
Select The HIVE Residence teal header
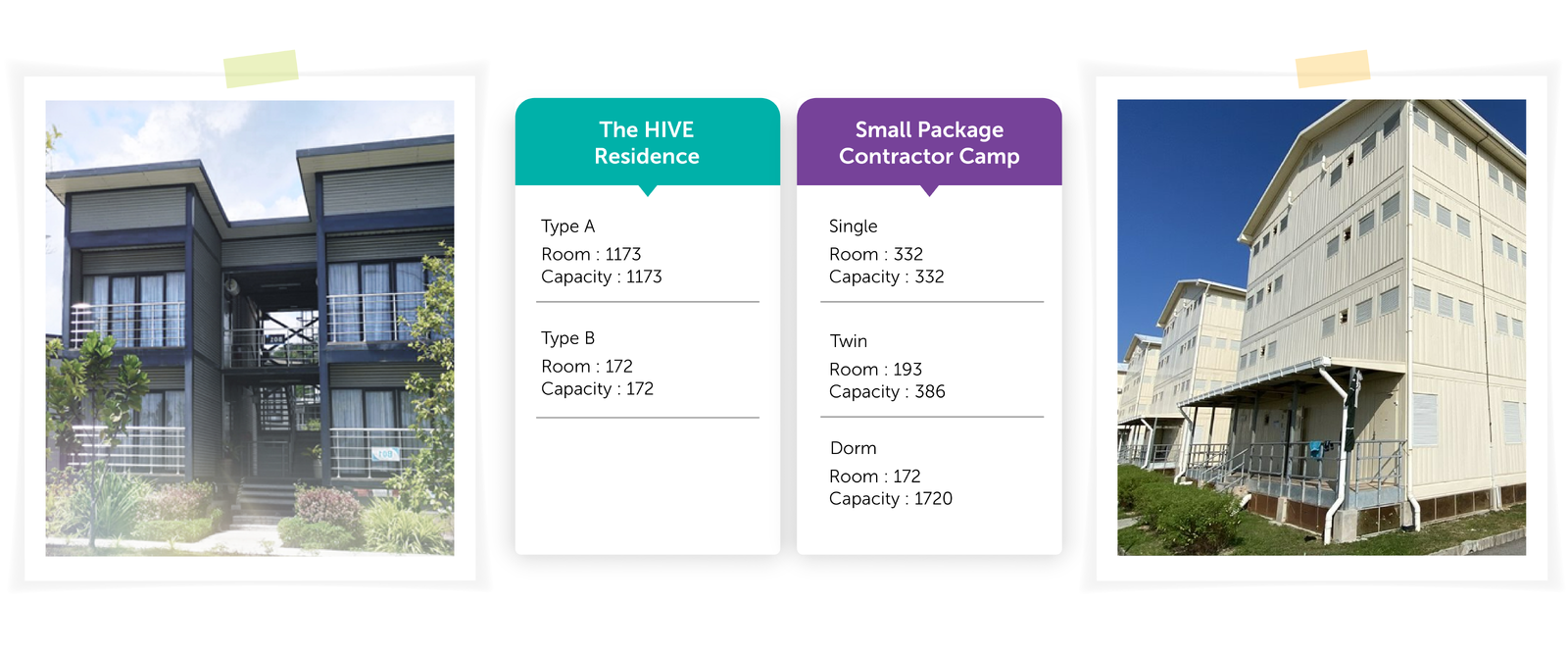coord(648,141)
